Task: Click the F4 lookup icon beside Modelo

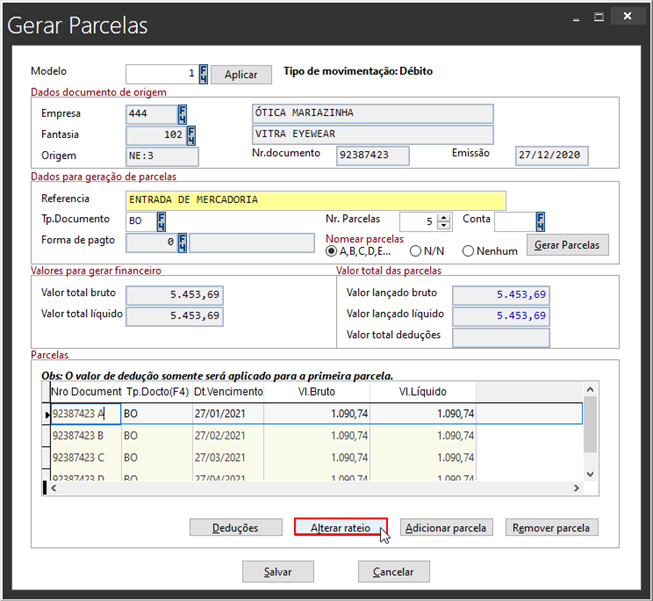Action: 204,74
